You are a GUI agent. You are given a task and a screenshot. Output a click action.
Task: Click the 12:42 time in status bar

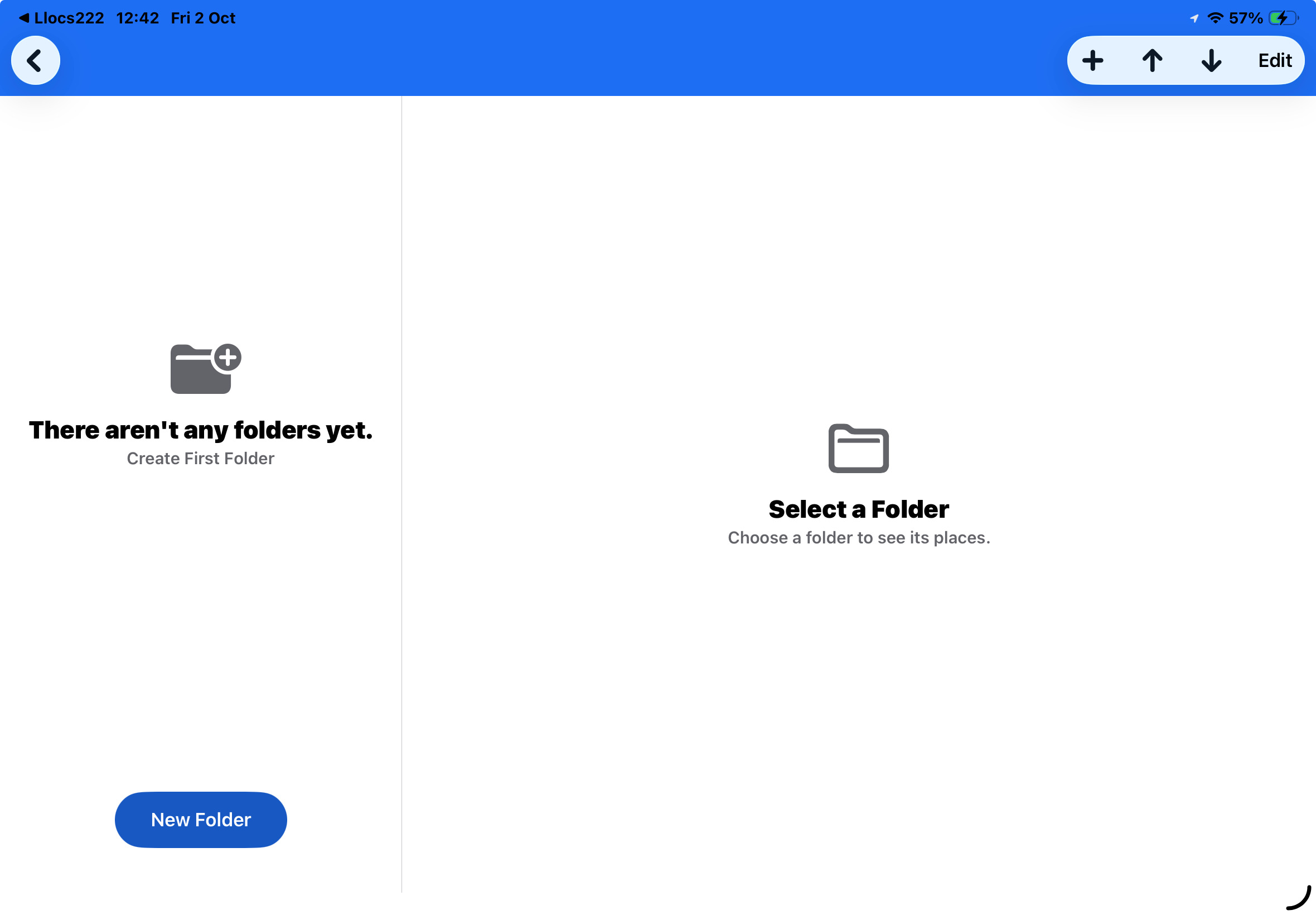[x=138, y=18]
